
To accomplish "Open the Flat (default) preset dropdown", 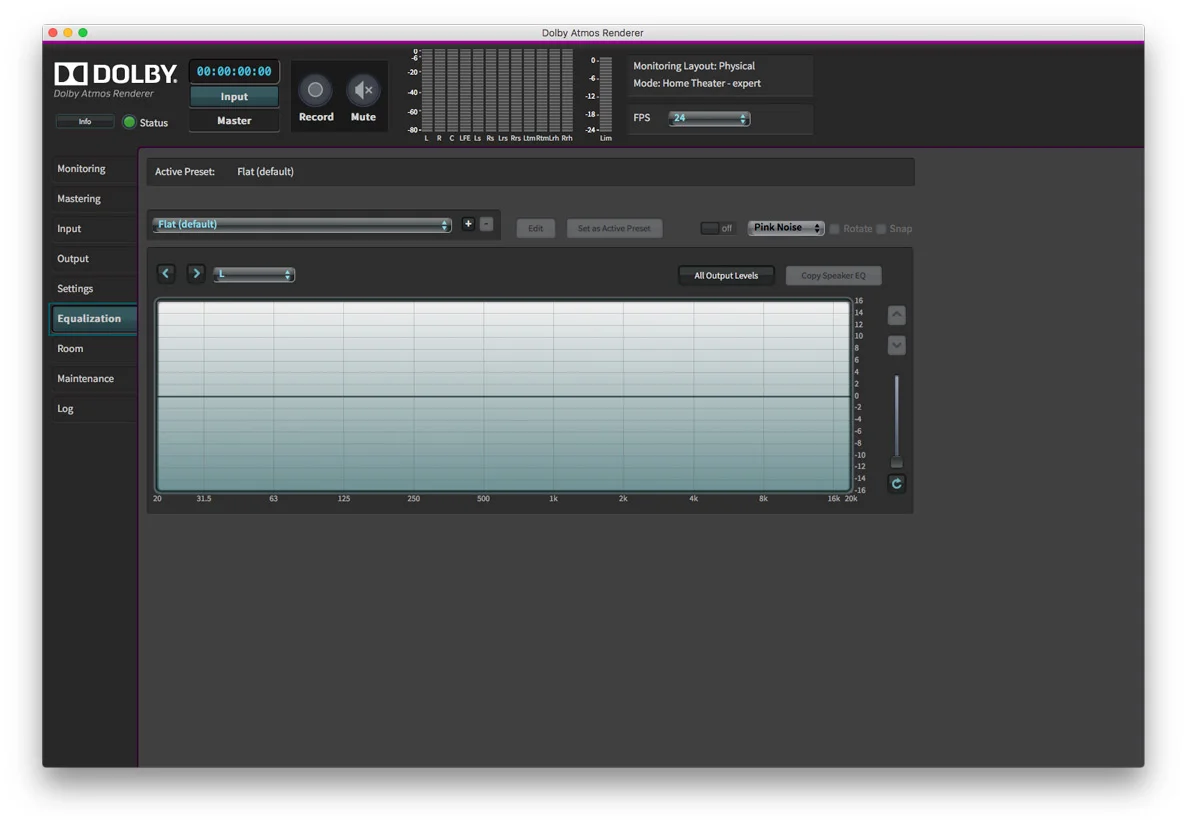I will [302, 225].
